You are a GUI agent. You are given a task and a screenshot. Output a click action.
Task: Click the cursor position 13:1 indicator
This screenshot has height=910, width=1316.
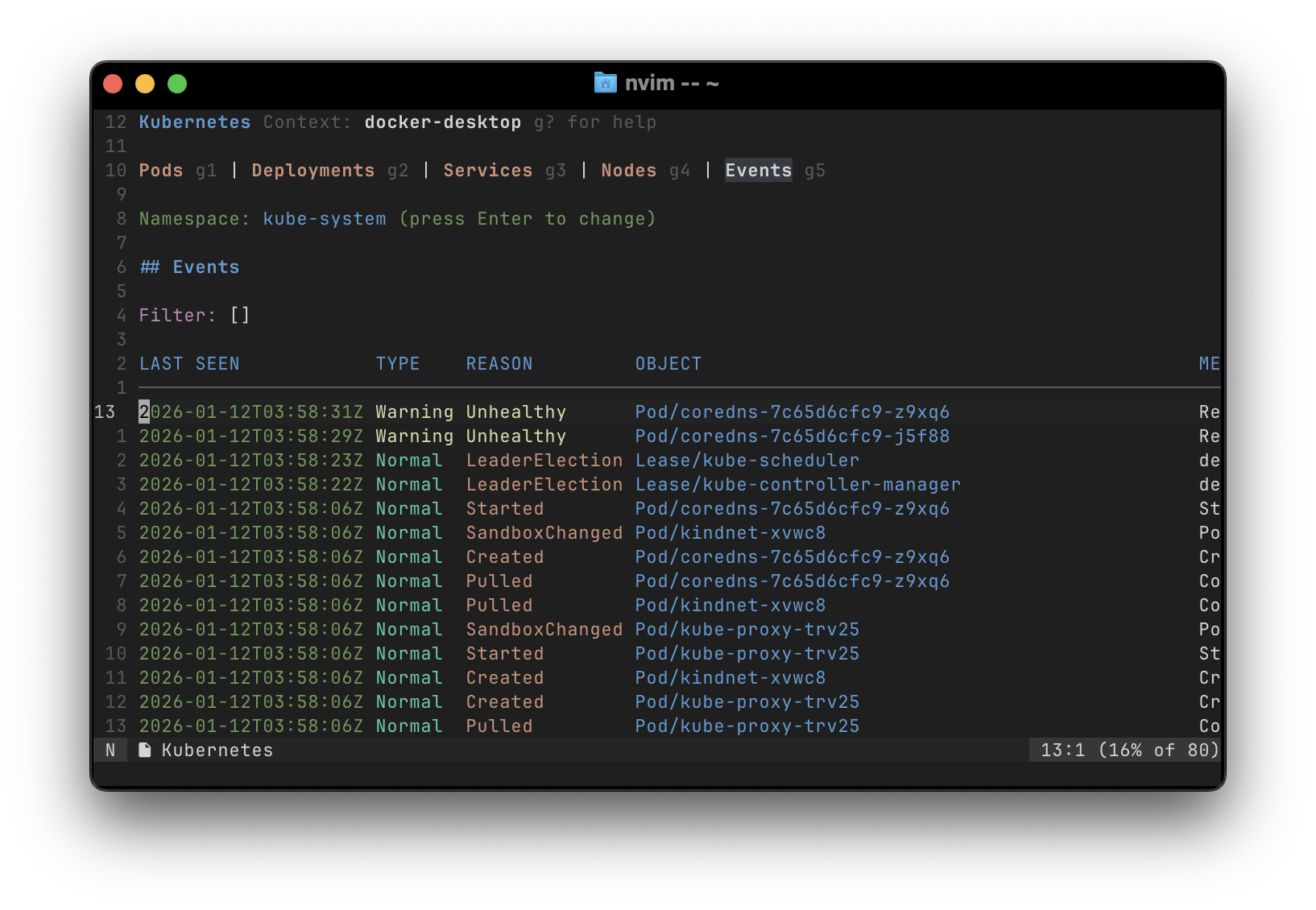pos(1063,751)
